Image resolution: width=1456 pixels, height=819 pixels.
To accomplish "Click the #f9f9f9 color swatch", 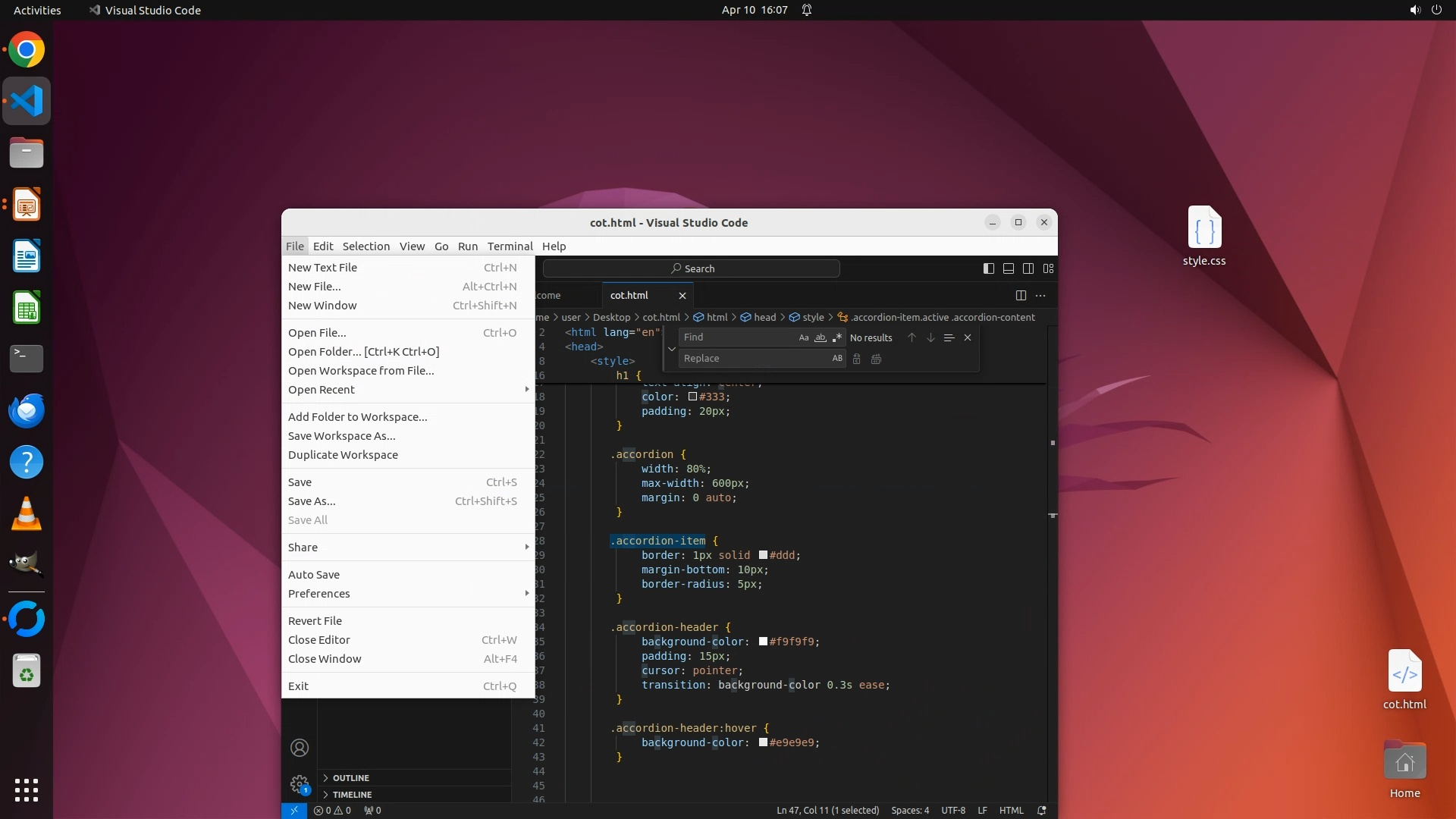I will (x=763, y=642).
